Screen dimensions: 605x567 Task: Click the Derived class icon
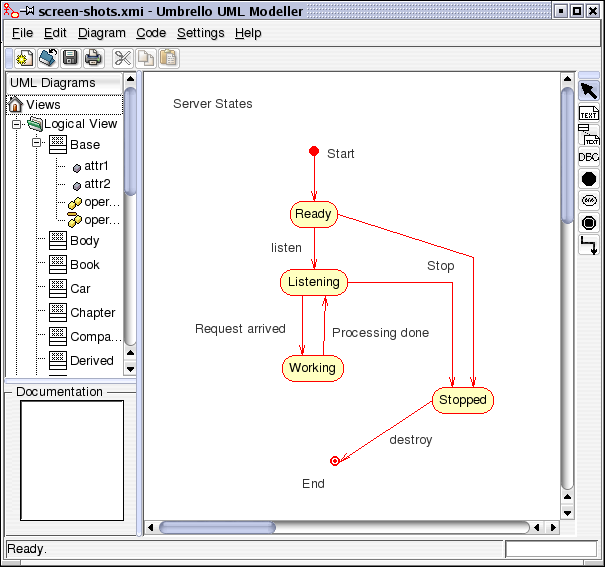click(58, 360)
